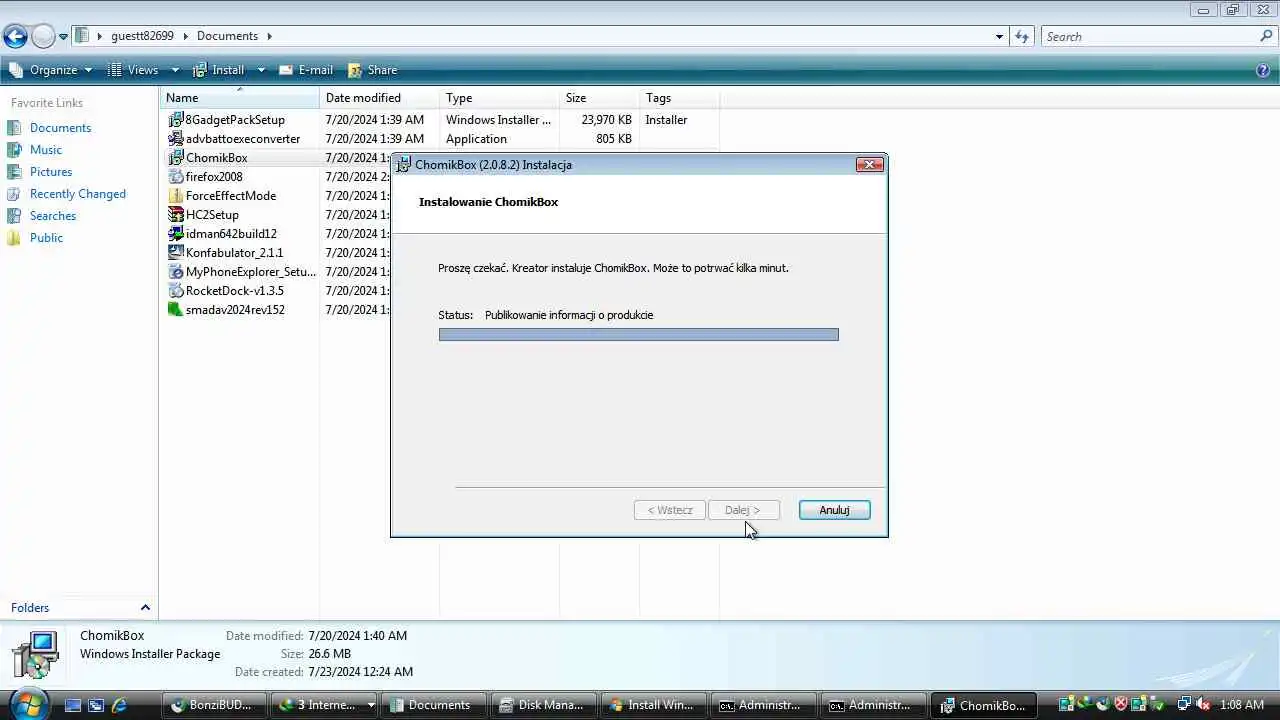The image size is (1280, 720).
Task: Click the volume muted tray icon
Action: point(1203,704)
